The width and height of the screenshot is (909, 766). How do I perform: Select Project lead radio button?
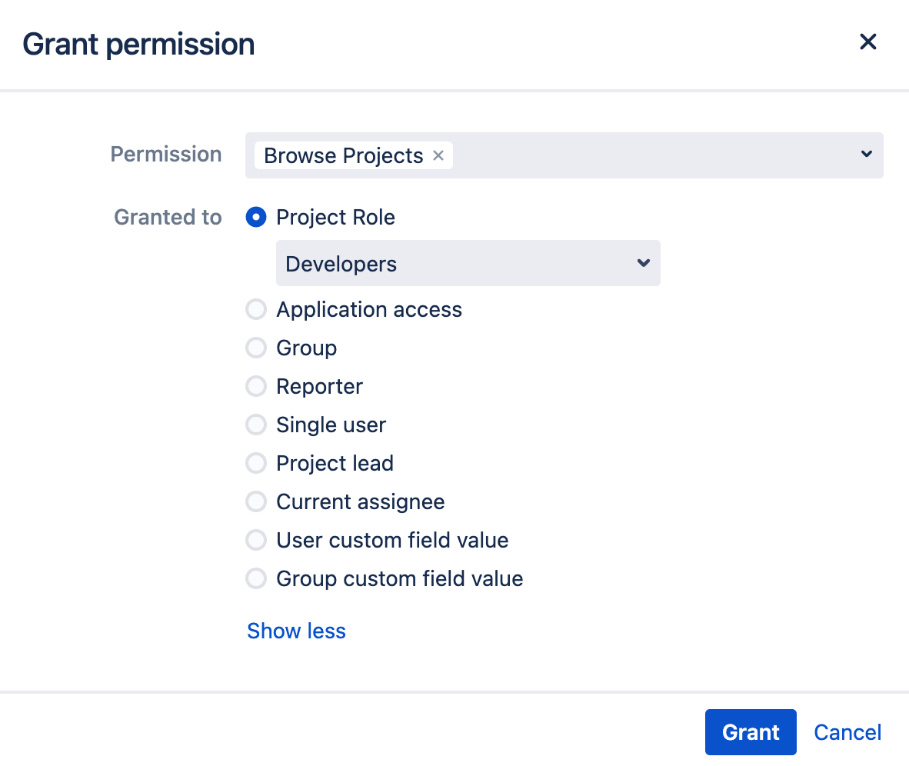point(256,463)
